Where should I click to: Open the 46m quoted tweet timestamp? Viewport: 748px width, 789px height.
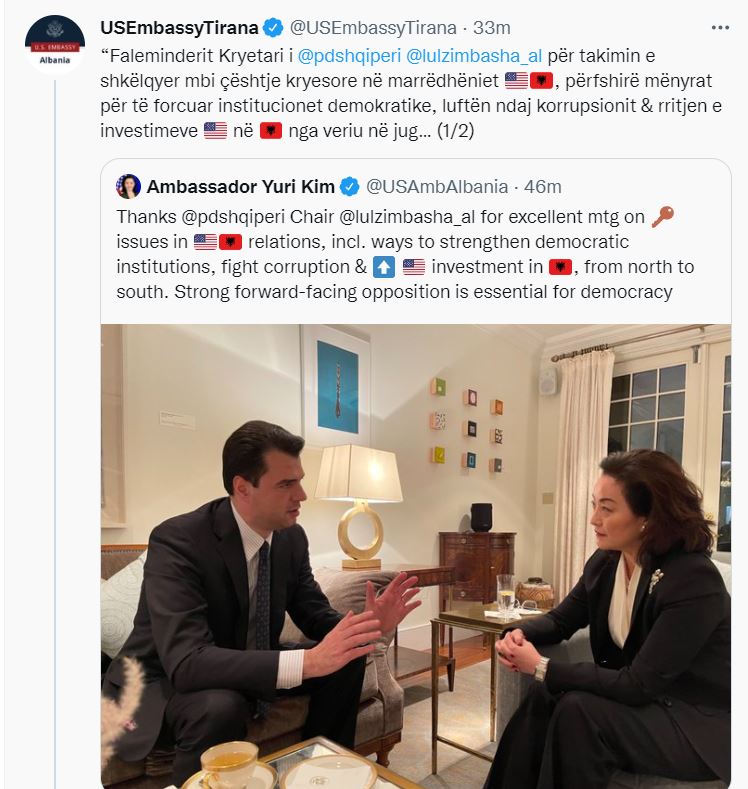pyautogui.click(x=542, y=186)
